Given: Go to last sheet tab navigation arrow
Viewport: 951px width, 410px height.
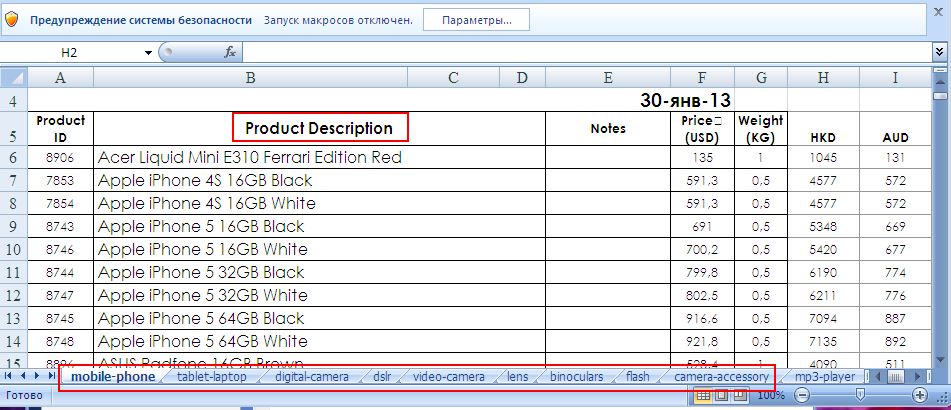Looking at the screenshot, I should pyautogui.click(x=51, y=376).
